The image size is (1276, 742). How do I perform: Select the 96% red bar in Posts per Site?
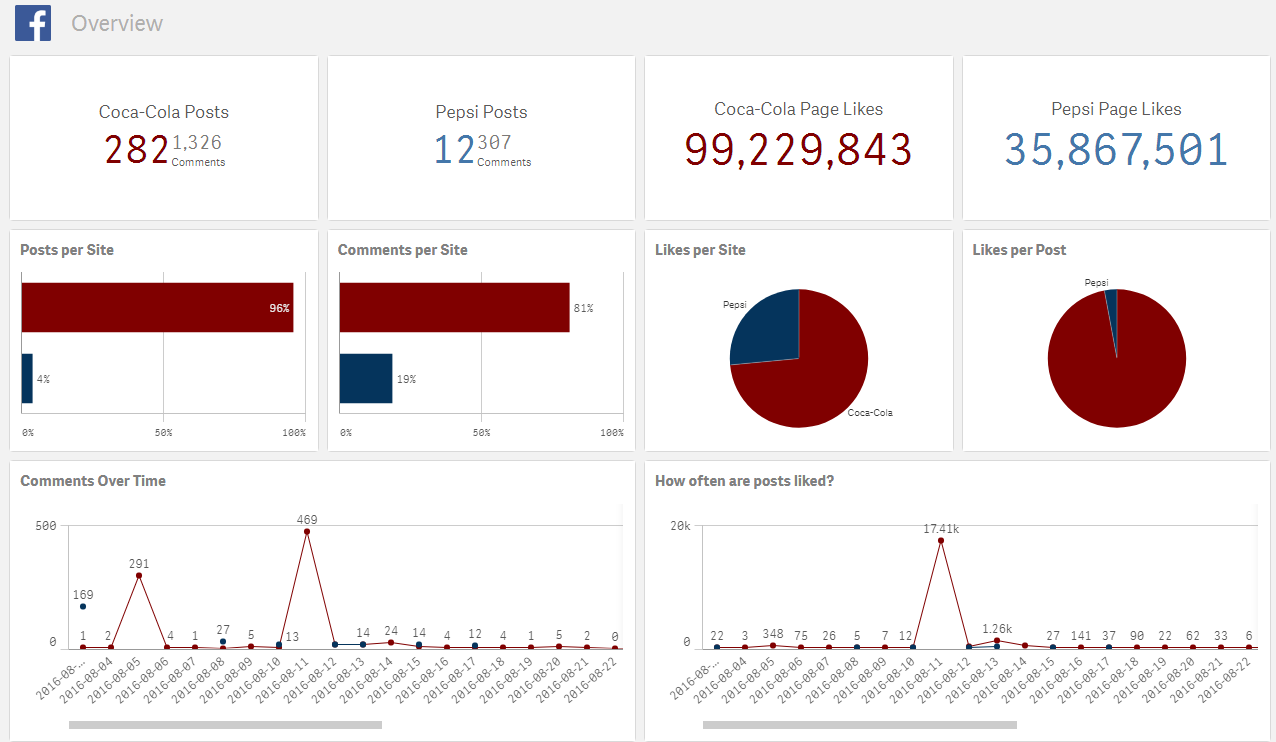[157, 308]
